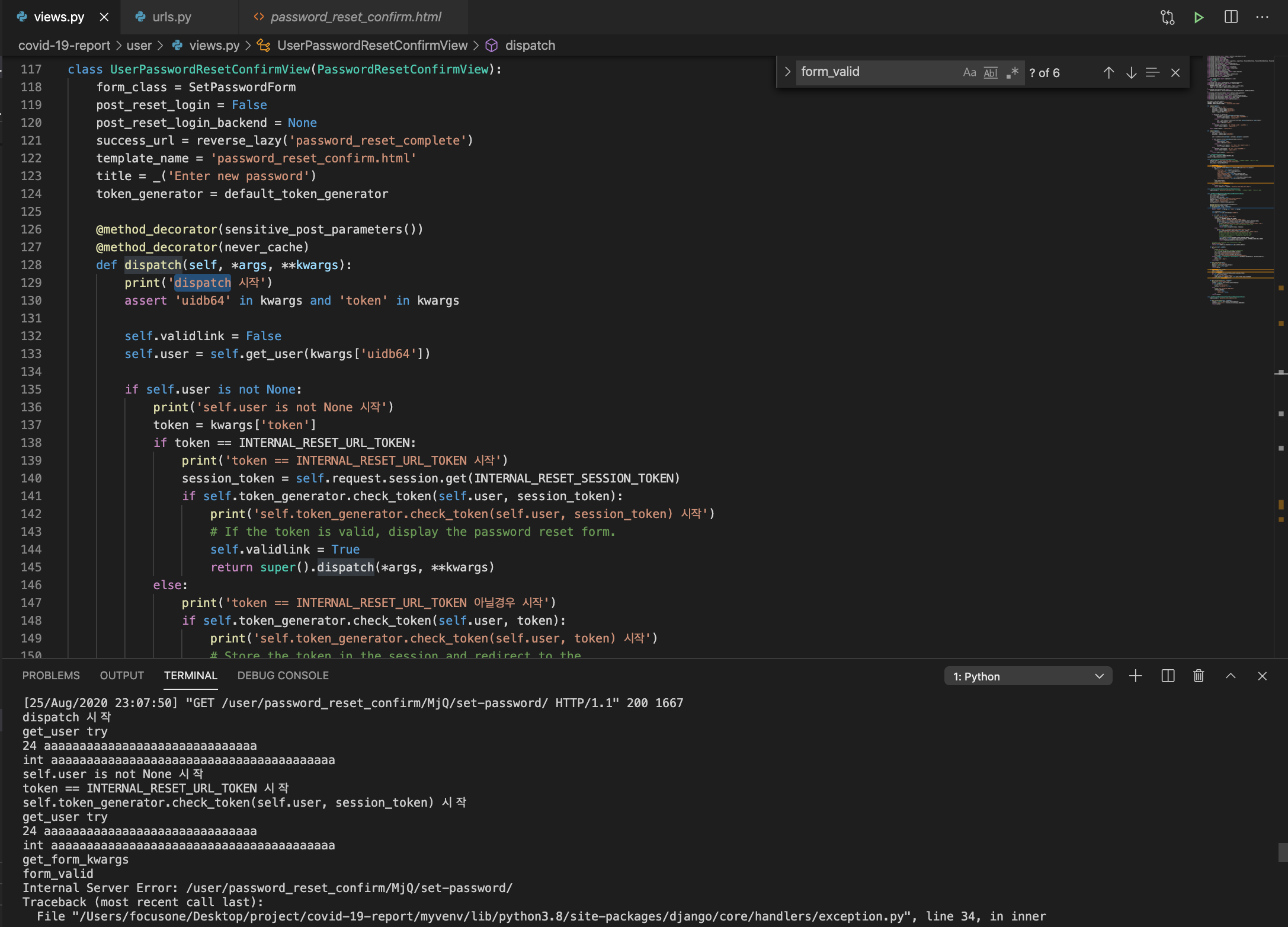Image resolution: width=1288 pixels, height=927 pixels.
Task: Toggle Match Case in find widget
Action: tap(969, 72)
